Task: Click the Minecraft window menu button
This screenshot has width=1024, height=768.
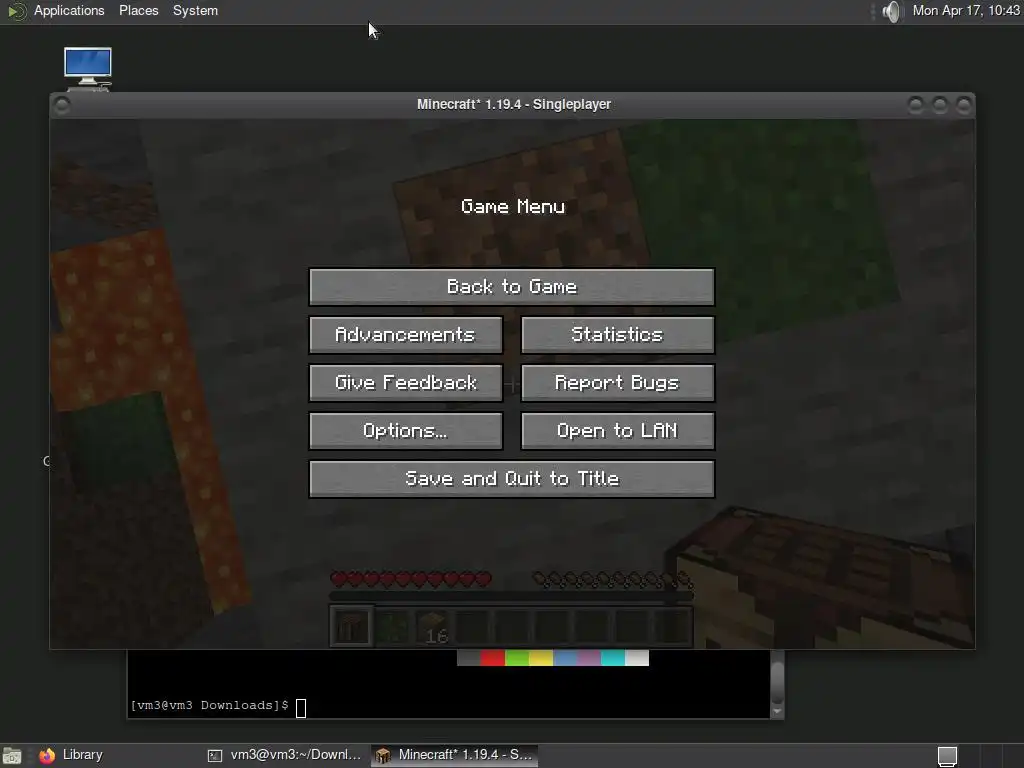Action: tap(62, 105)
